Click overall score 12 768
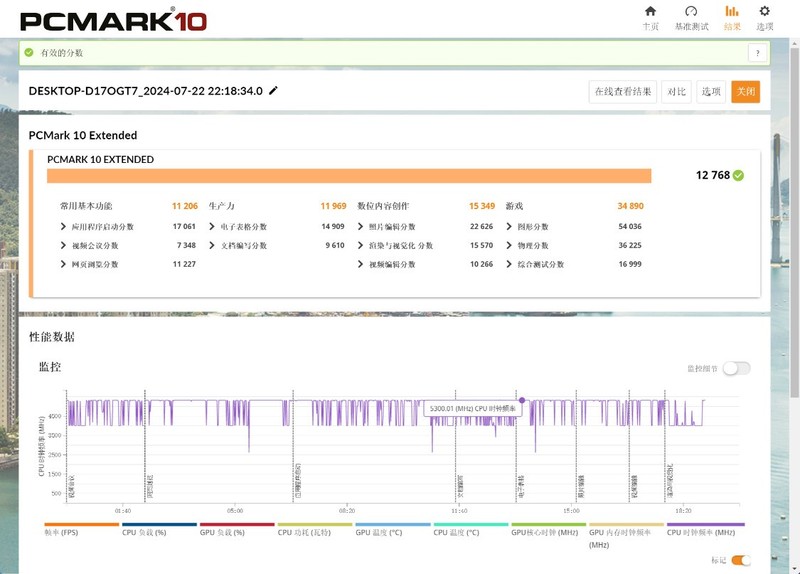The height and width of the screenshot is (574, 800). (713, 176)
